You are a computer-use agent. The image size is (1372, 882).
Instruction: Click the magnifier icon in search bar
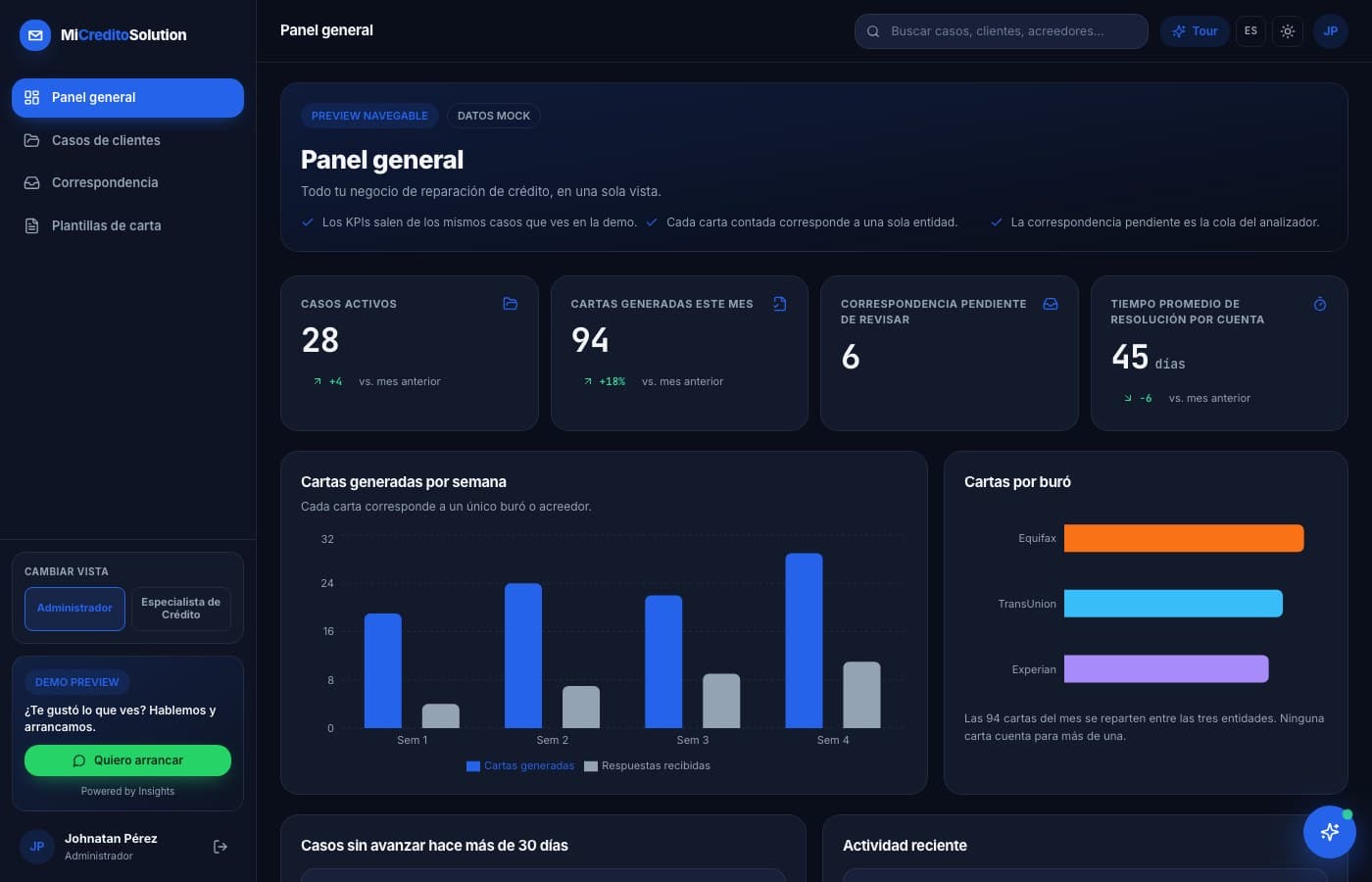873,31
